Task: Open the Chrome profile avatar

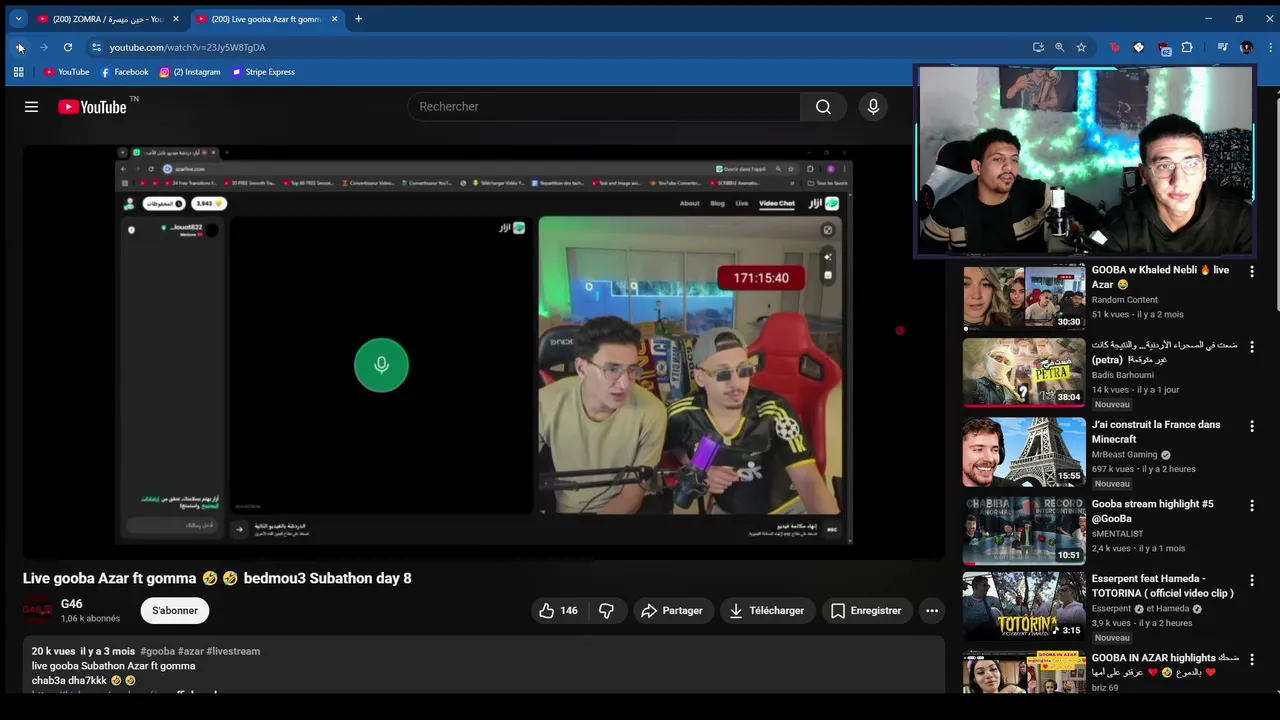Action: pyautogui.click(x=1246, y=47)
